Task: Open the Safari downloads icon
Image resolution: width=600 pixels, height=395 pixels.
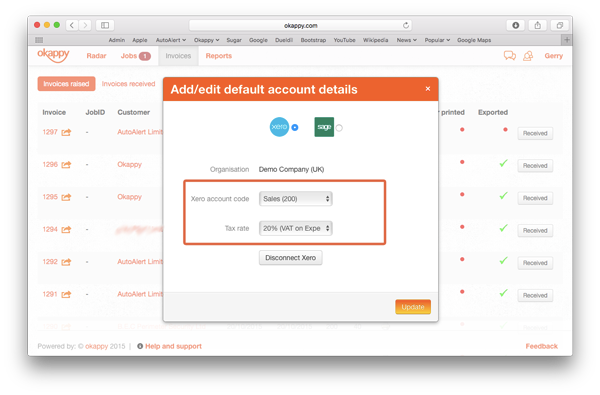Action: point(515,25)
